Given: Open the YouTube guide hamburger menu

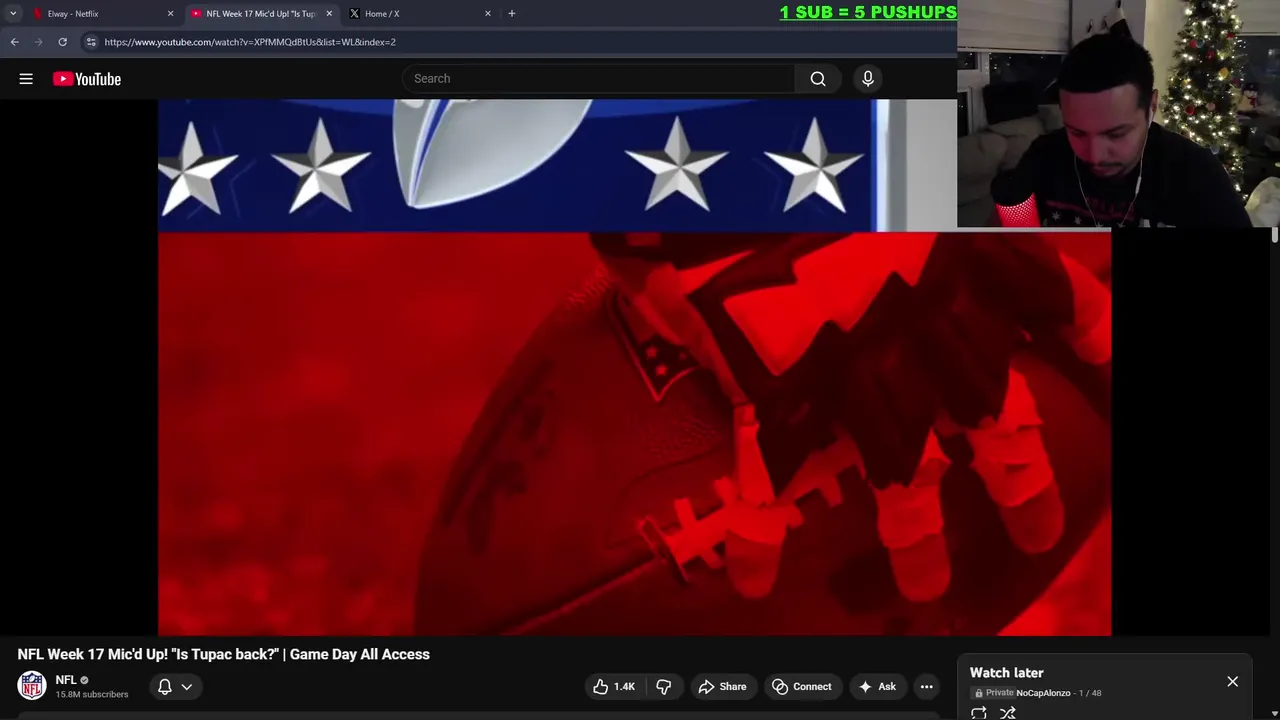Looking at the screenshot, I should tap(26, 79).
